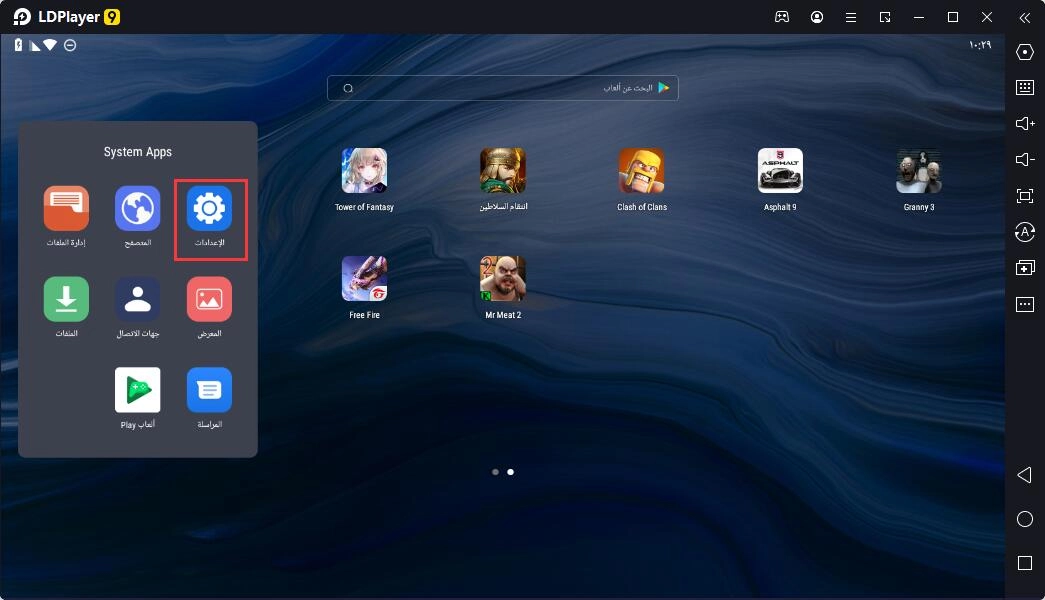Click the Google Play icon in search bar
The height and width of the screenshot is (600, 1045).
point(664,87)
